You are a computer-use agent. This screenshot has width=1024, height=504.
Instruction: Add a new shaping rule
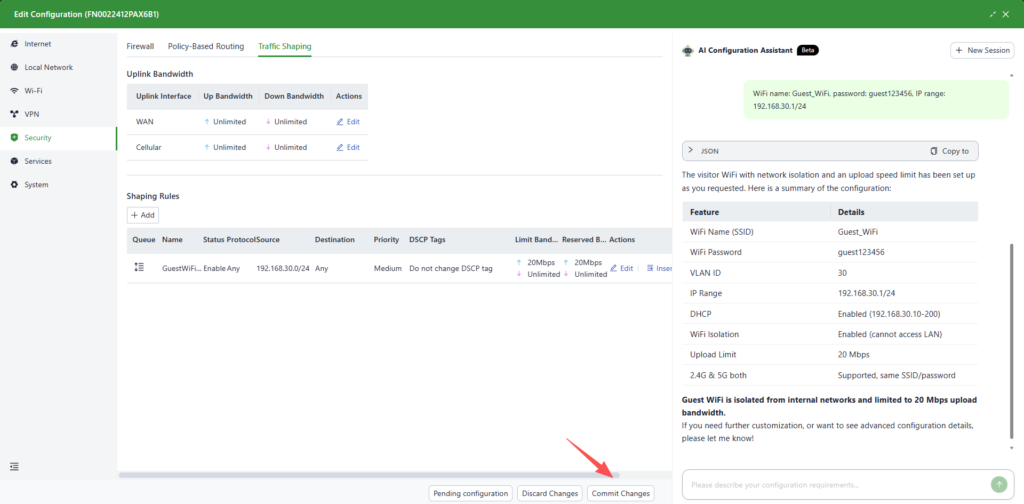click(142, 215)
